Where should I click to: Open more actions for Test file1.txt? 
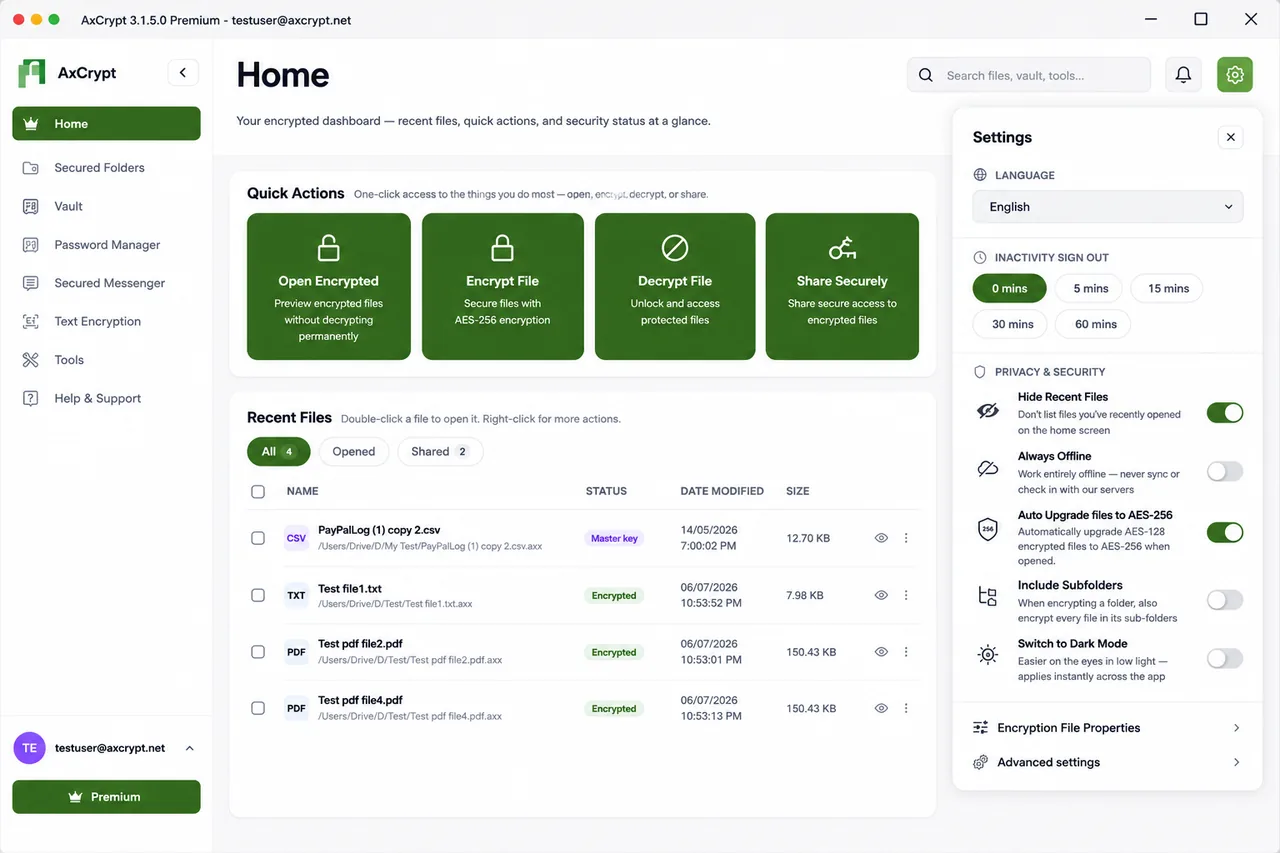pos(906,595)
